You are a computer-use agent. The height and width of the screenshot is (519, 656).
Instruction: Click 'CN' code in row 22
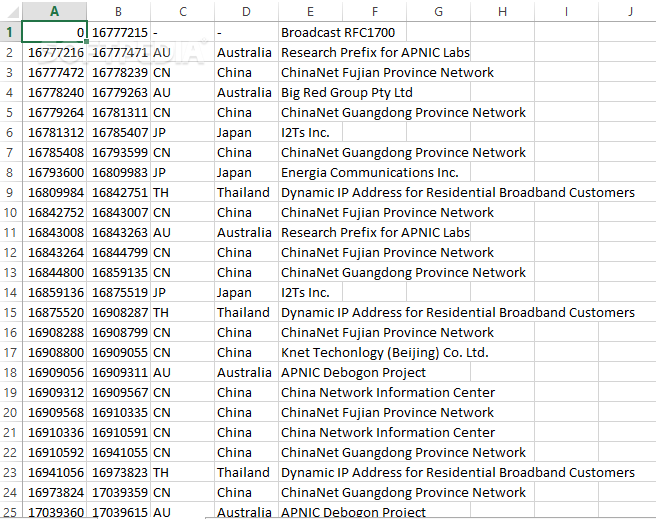pos(182,453)
